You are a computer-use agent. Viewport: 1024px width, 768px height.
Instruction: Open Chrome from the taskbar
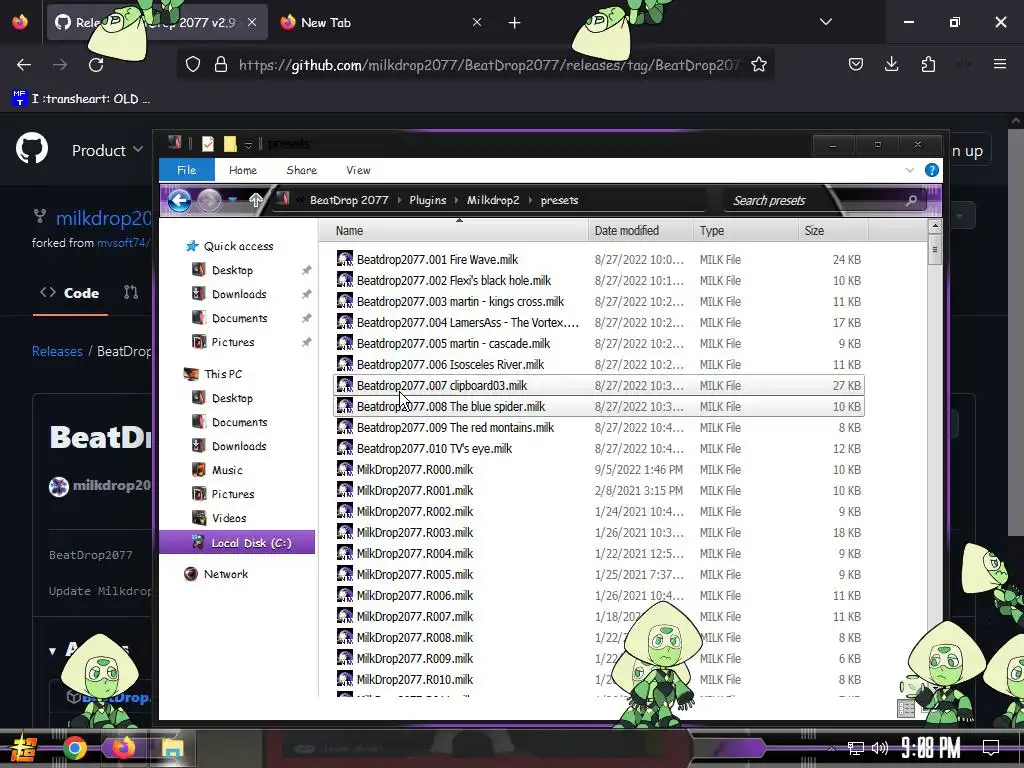tap(74, 748)
